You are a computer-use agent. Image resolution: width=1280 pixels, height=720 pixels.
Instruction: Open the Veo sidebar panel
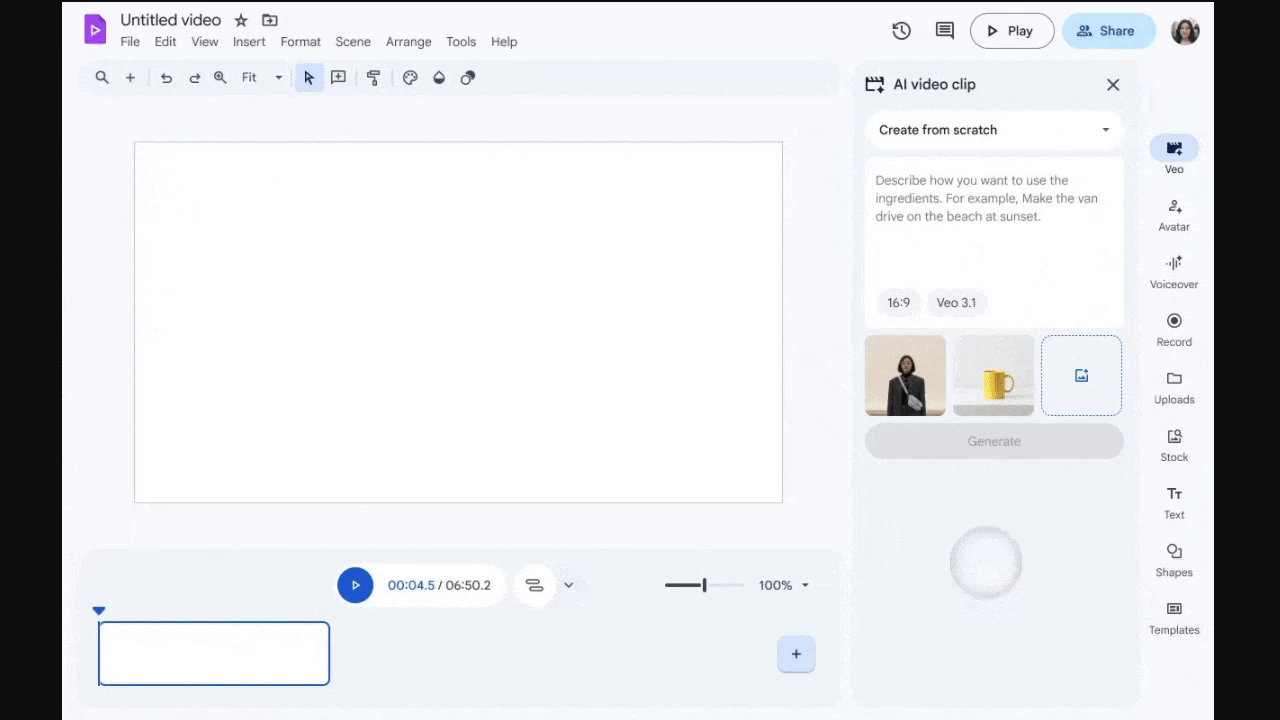point(1174,155)
